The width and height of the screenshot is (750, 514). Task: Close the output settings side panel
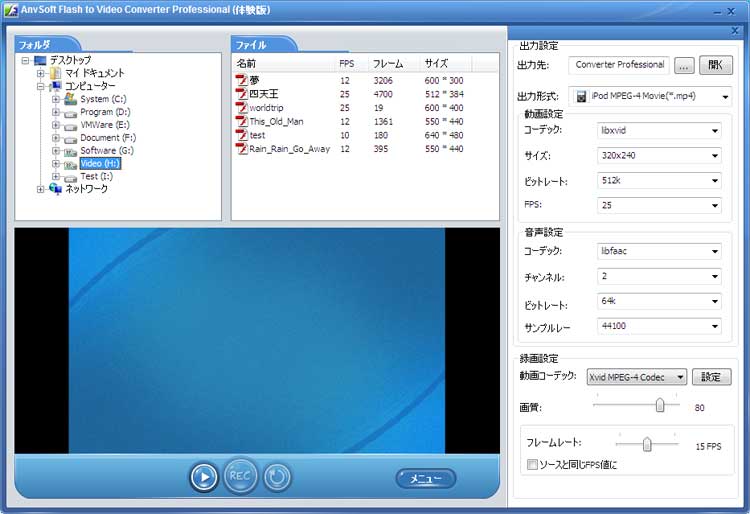(735, 31)
